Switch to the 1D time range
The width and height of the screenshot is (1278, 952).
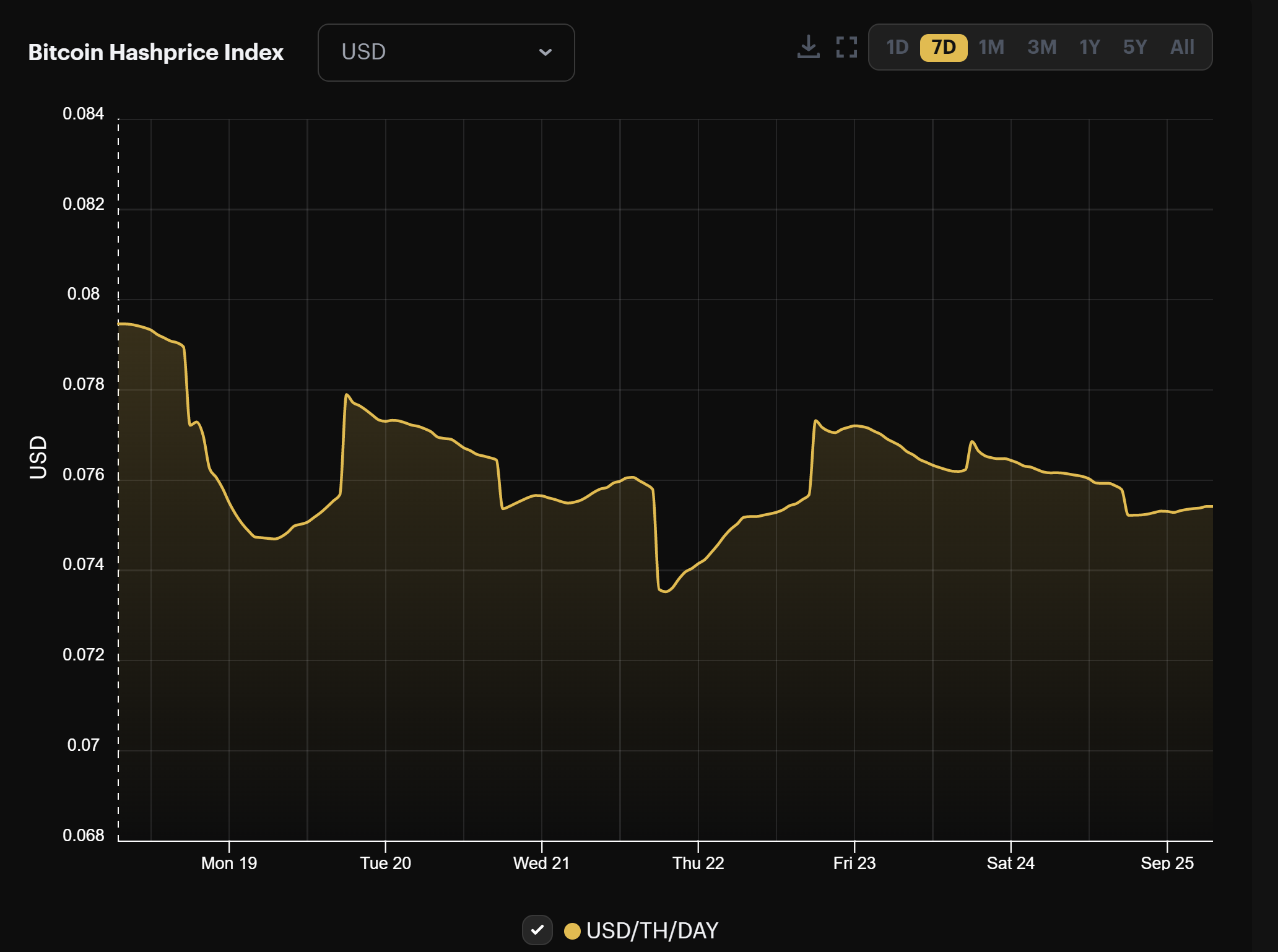(x=897, y=48)
